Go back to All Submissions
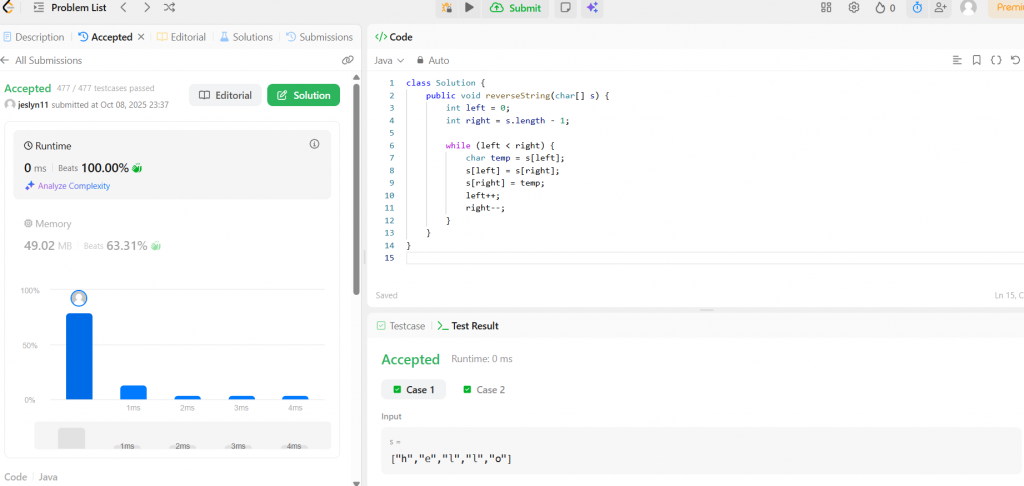 pyautogui.click(x=41, y=60)
